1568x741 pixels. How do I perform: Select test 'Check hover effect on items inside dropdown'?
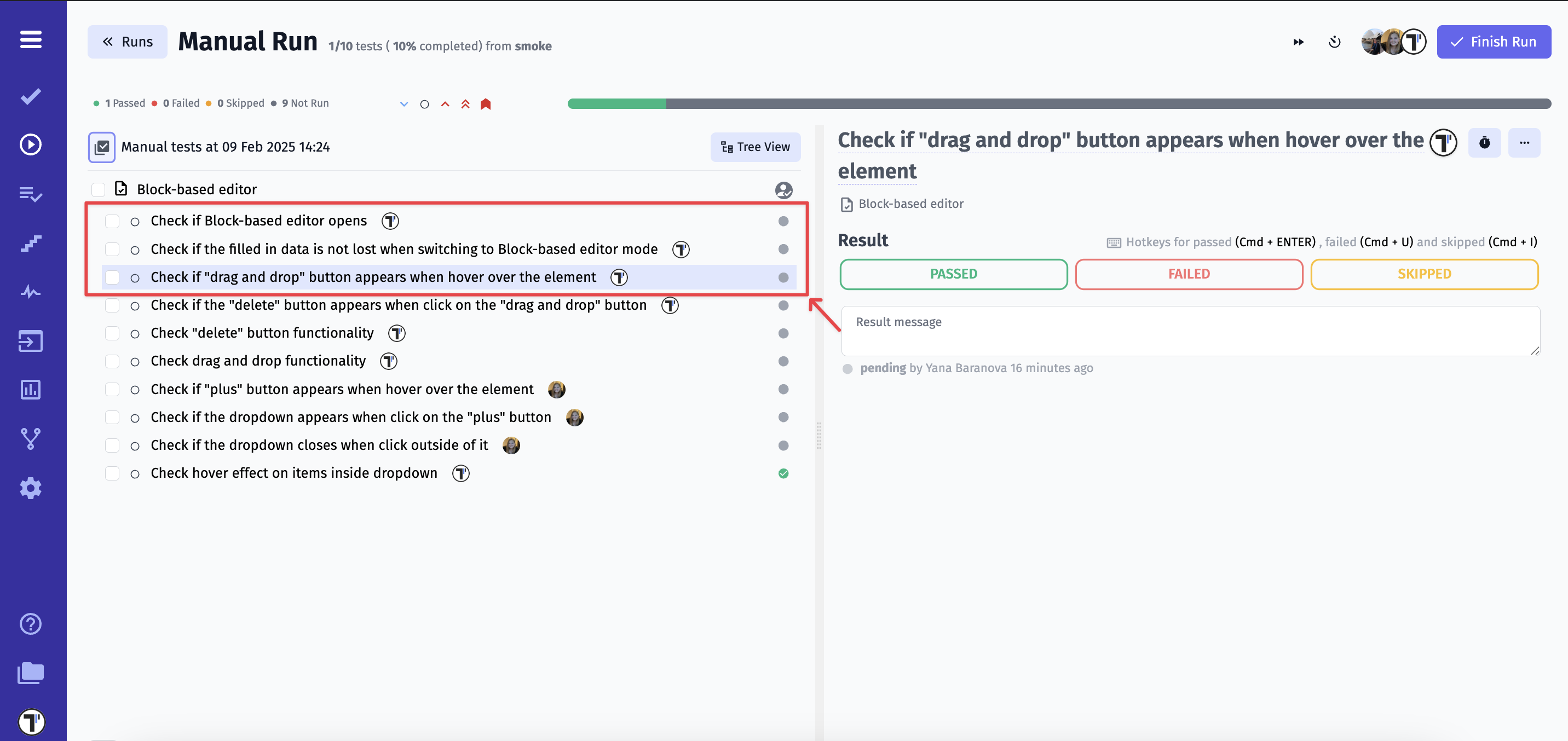point(293,473)
